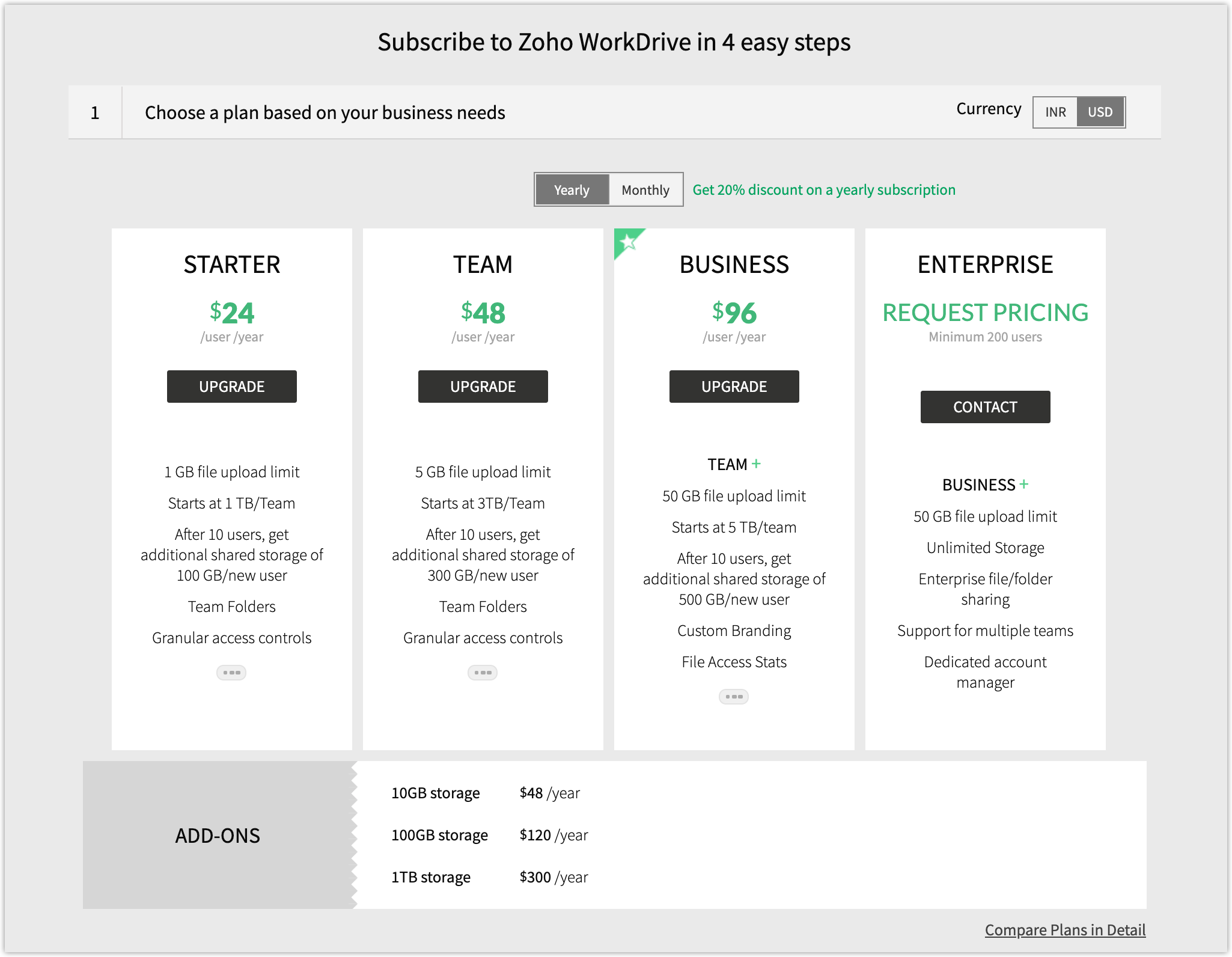1232x957 pixels.
Task: Click the step 1 number indicator
Action: tap(95, 112)
